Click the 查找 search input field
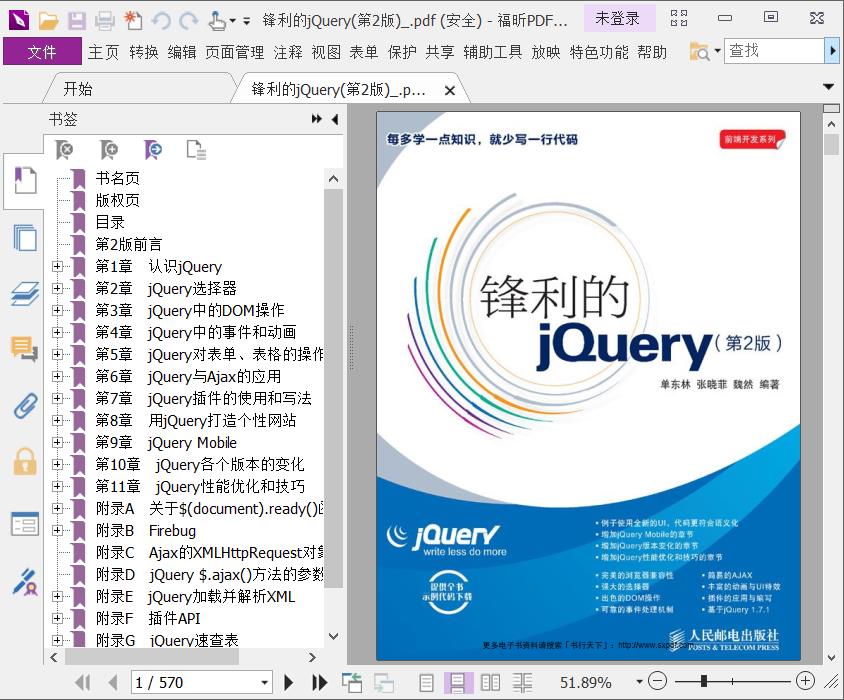The image size is (844, 700). (774, 51)
